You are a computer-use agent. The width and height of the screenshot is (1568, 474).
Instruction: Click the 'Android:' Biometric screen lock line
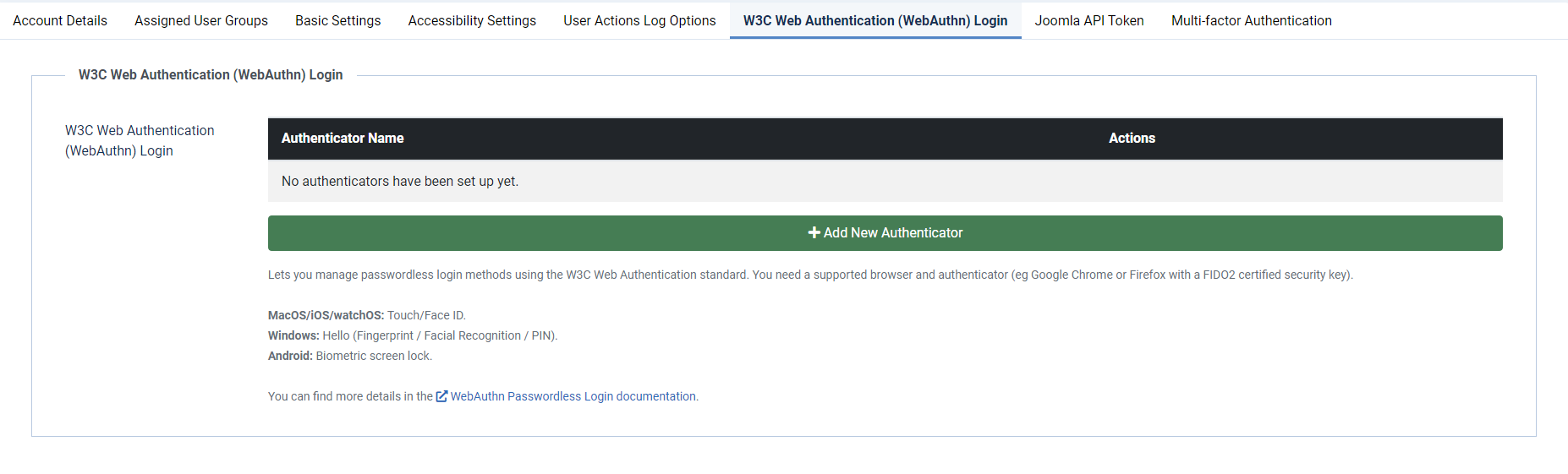coord(350,356)
